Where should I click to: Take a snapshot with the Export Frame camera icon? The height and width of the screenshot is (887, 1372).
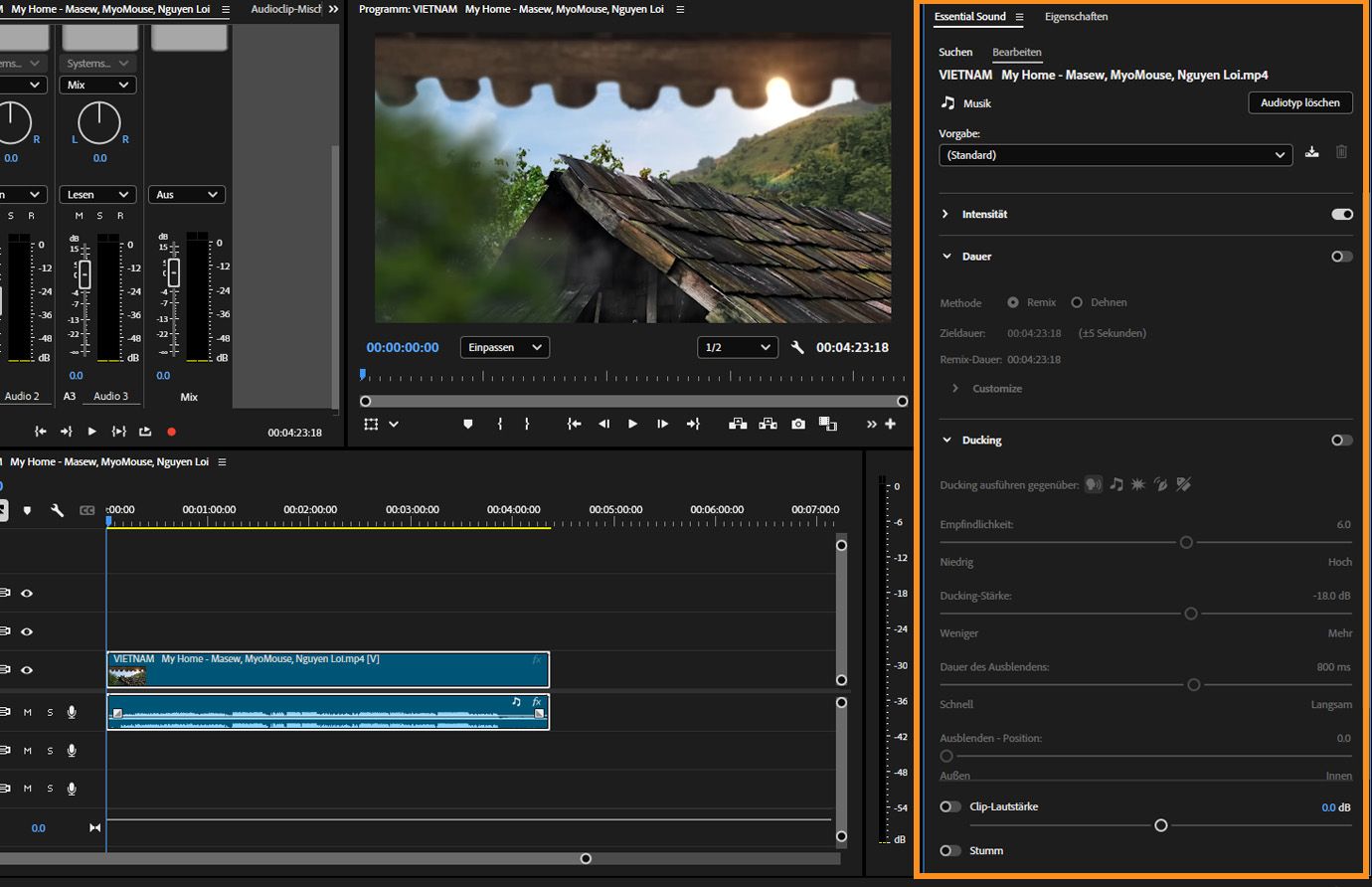coord(797,424)
